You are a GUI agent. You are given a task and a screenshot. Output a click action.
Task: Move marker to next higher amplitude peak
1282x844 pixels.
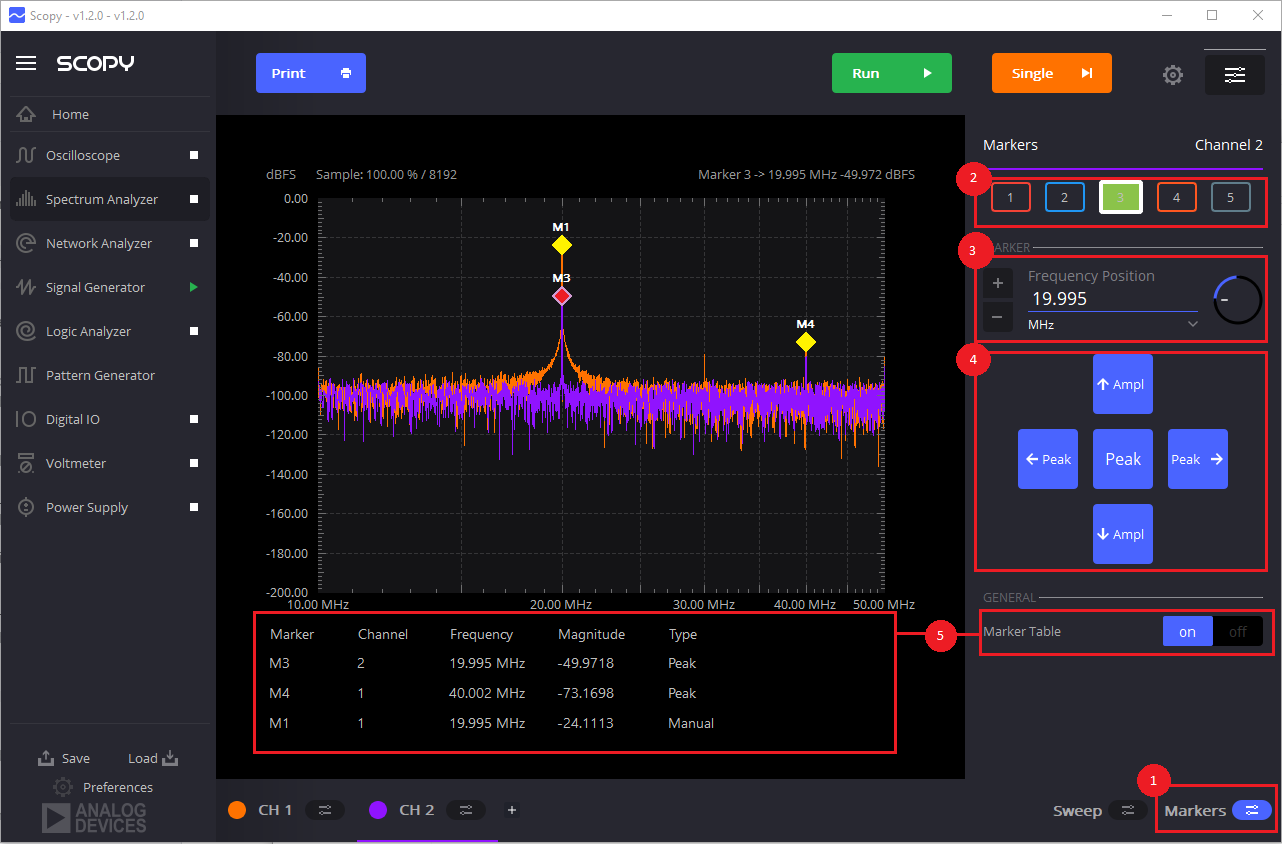coord(1123,384)
